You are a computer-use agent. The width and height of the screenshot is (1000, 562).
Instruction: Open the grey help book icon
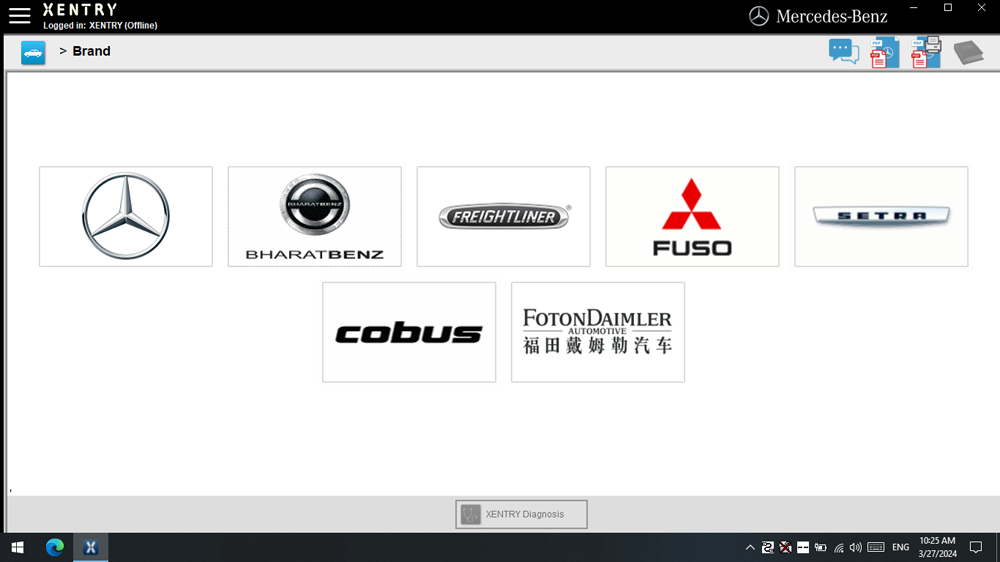(x=969, y=52)
